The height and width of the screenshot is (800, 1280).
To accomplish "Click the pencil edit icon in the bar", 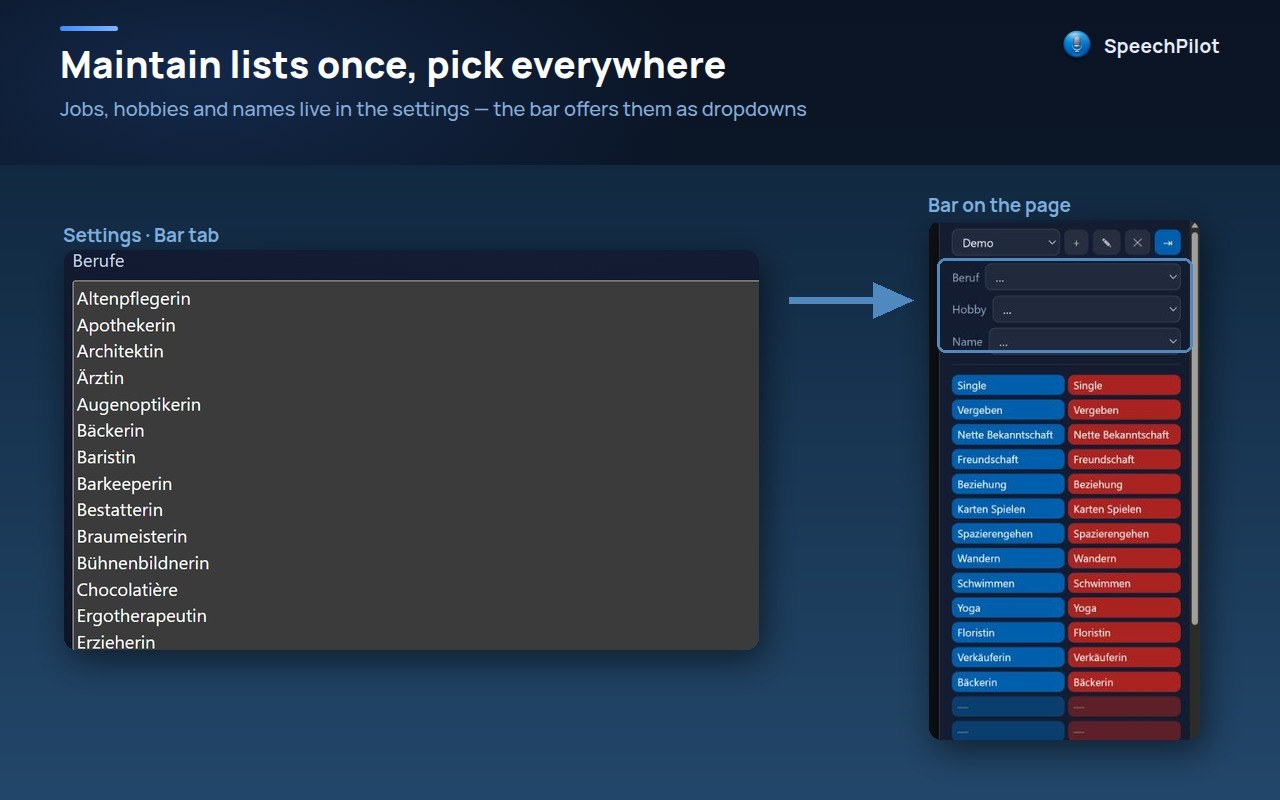I will pyautogui.click(x=1107, y=243).
